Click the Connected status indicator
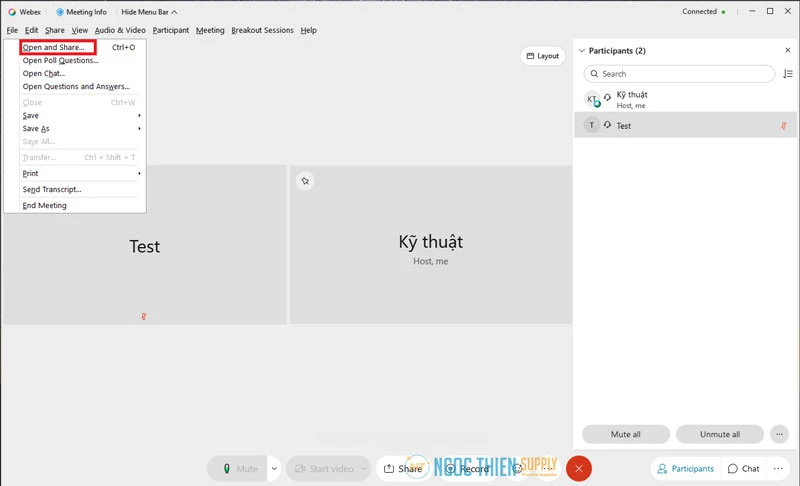 pyautogui.click(x=704, y=12)
